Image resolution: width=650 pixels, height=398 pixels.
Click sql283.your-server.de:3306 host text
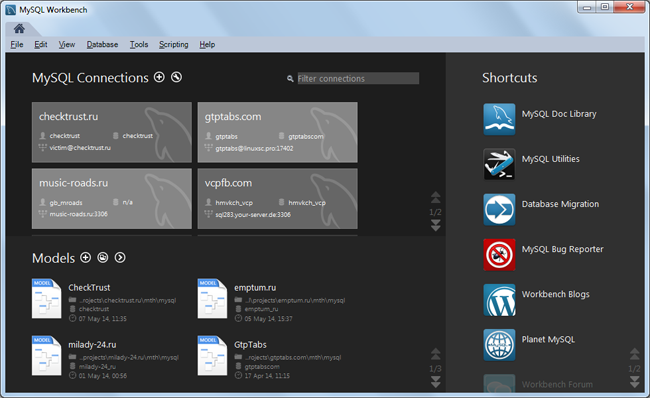pos(253,215)
